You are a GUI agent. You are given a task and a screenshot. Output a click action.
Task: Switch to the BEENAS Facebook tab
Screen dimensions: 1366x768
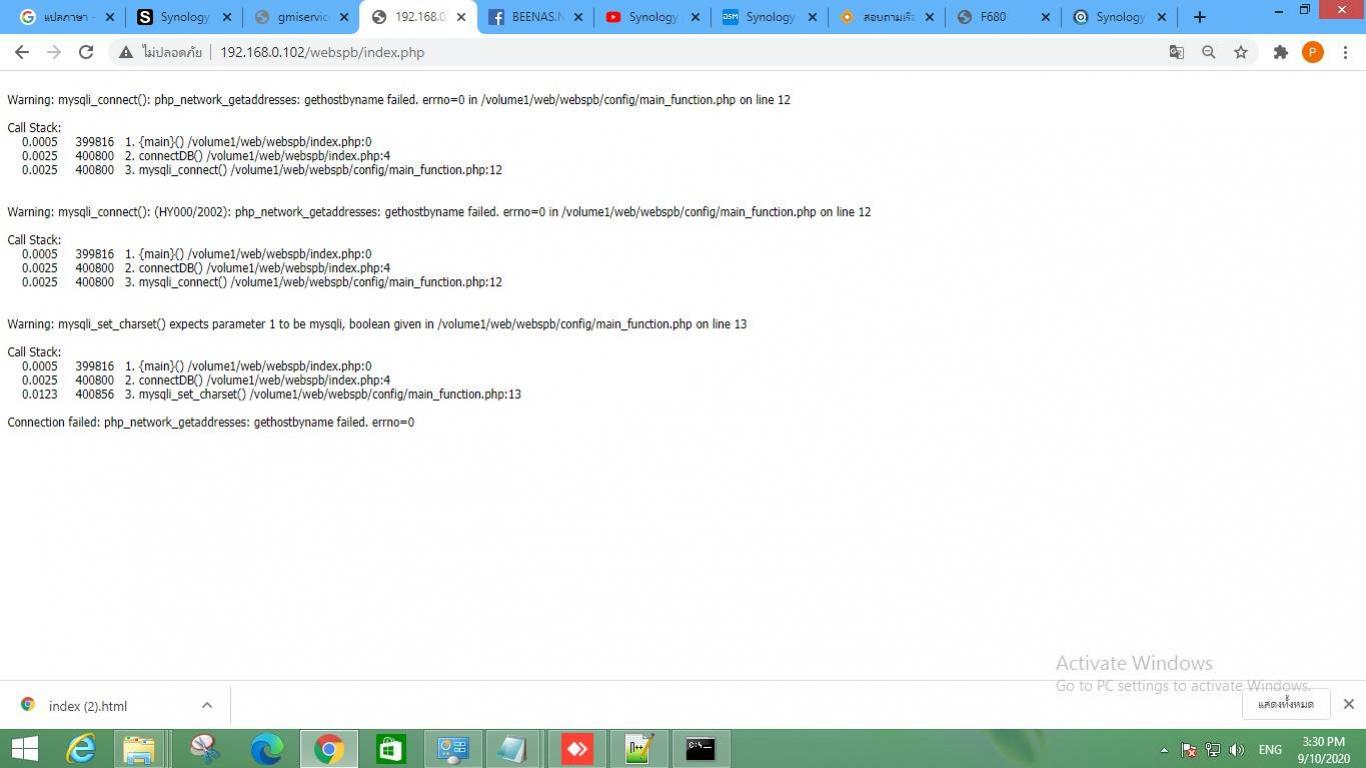[536, 17]
